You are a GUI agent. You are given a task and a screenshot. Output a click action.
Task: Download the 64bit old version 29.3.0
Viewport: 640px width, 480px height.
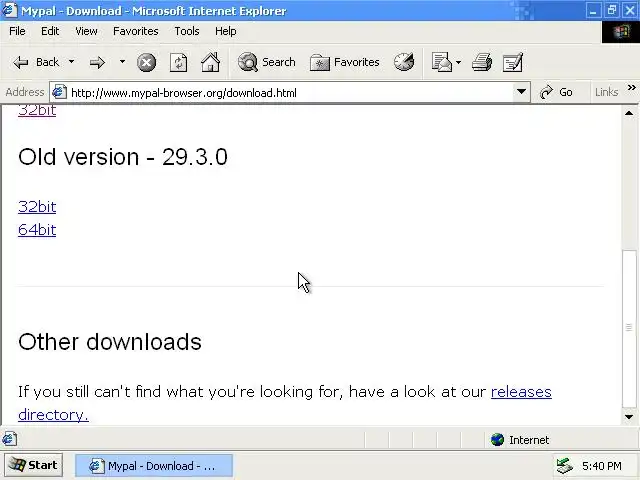click(x=37, y=230)
